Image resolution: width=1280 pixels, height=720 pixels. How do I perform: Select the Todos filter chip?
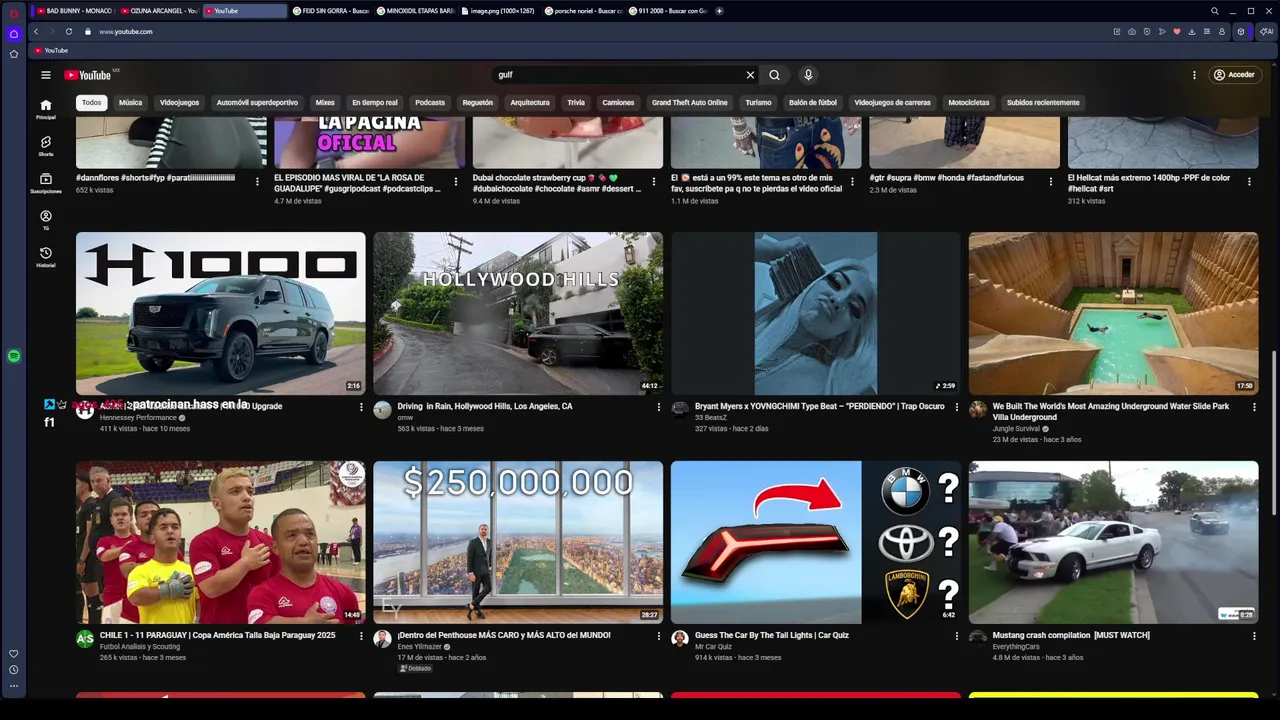pos(92,102)
